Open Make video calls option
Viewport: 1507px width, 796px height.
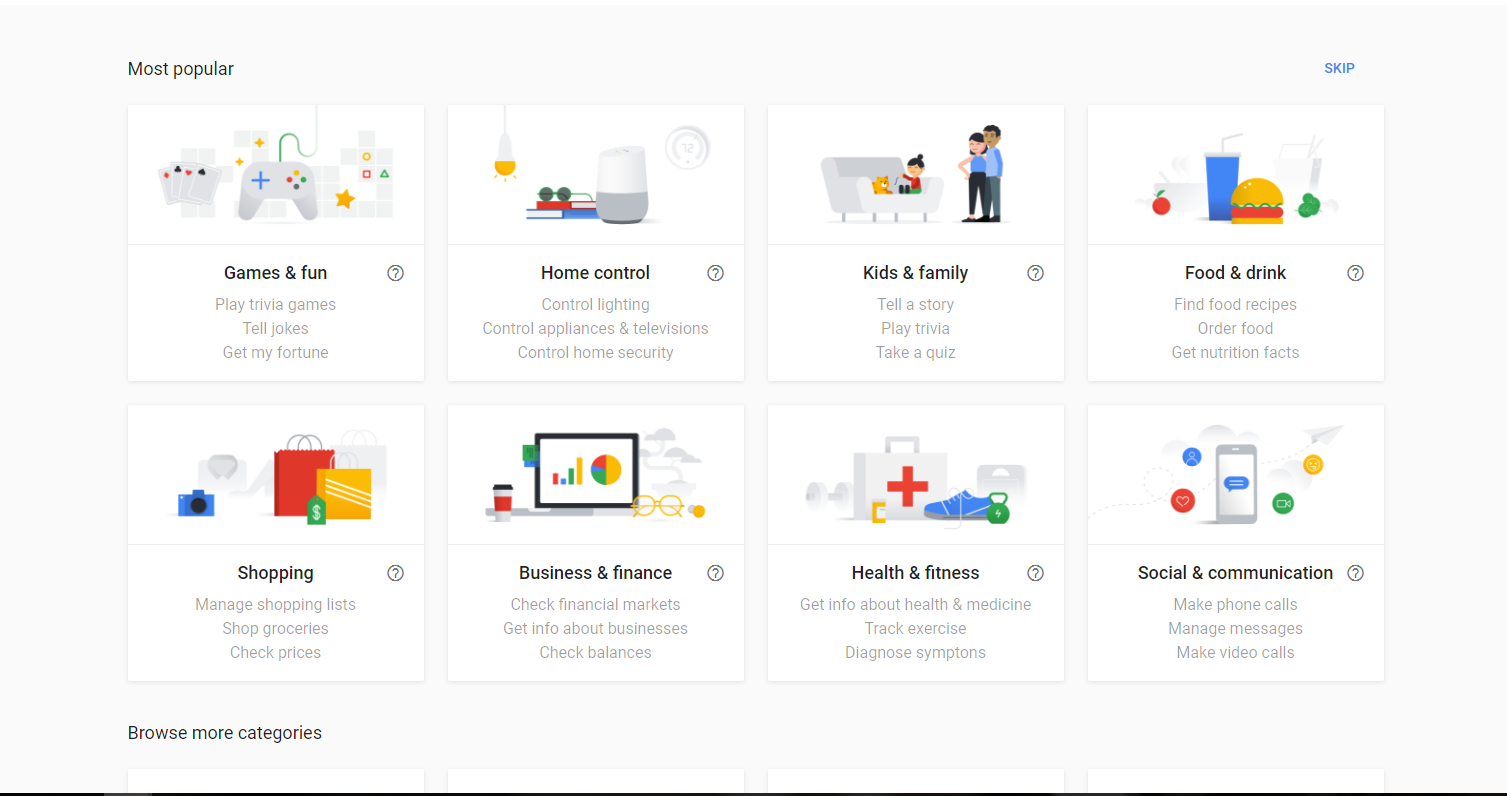[1235, 652]
